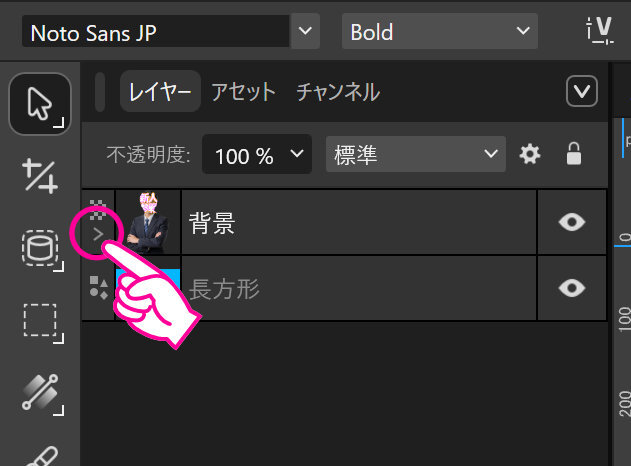Click the 背景 layer thumbnail
631x466 pixels.
point(148,222)
